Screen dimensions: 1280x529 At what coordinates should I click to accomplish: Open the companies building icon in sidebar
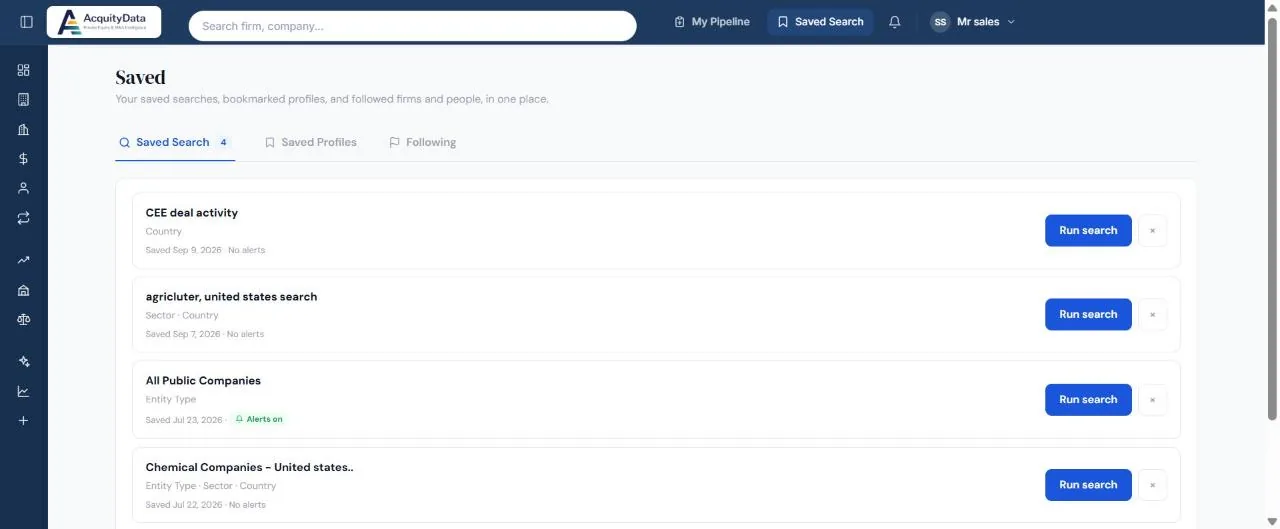pyautogui.click(x=24, y=100)
